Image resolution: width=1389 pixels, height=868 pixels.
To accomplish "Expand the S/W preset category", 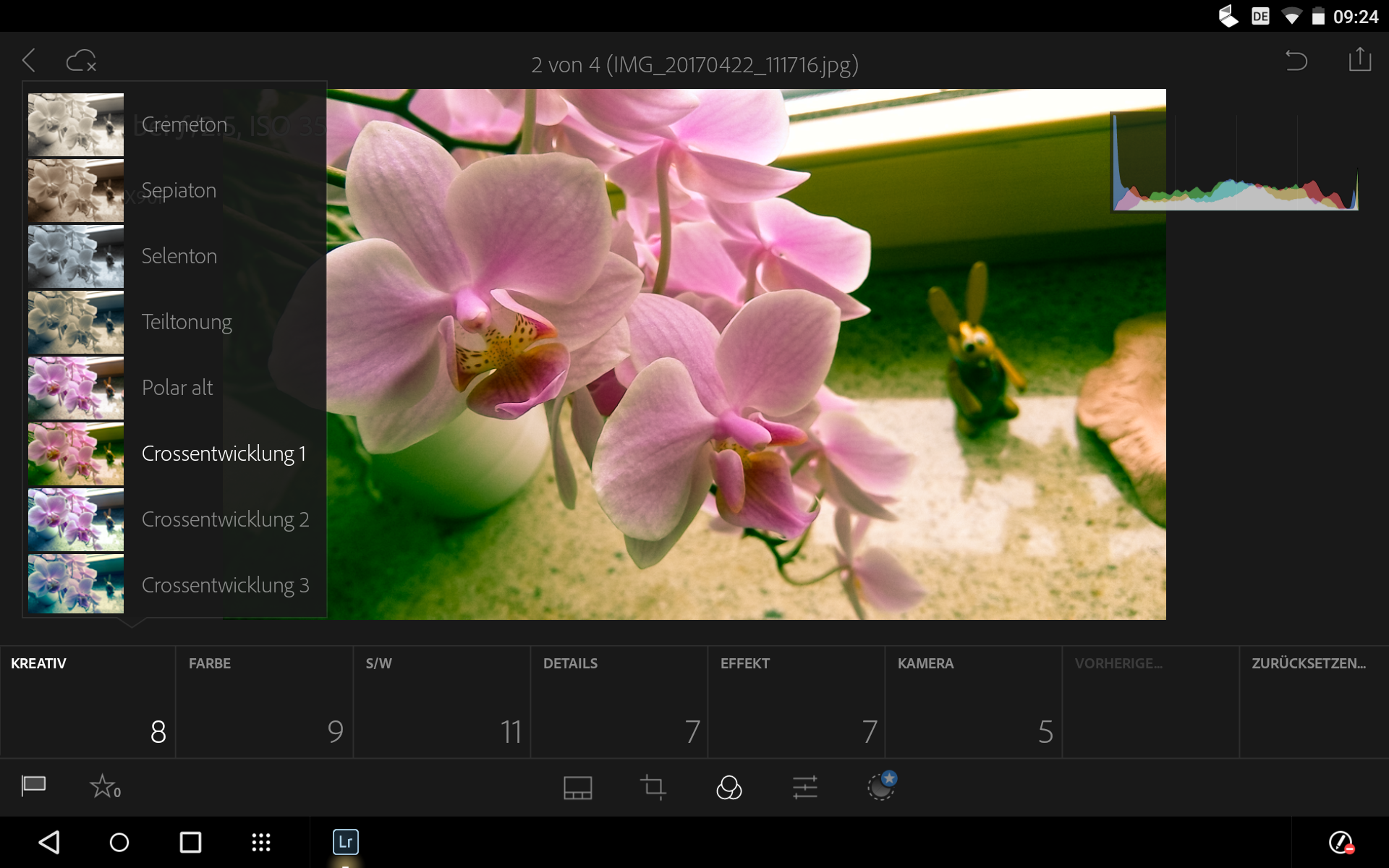I will (x=441, y=702).
